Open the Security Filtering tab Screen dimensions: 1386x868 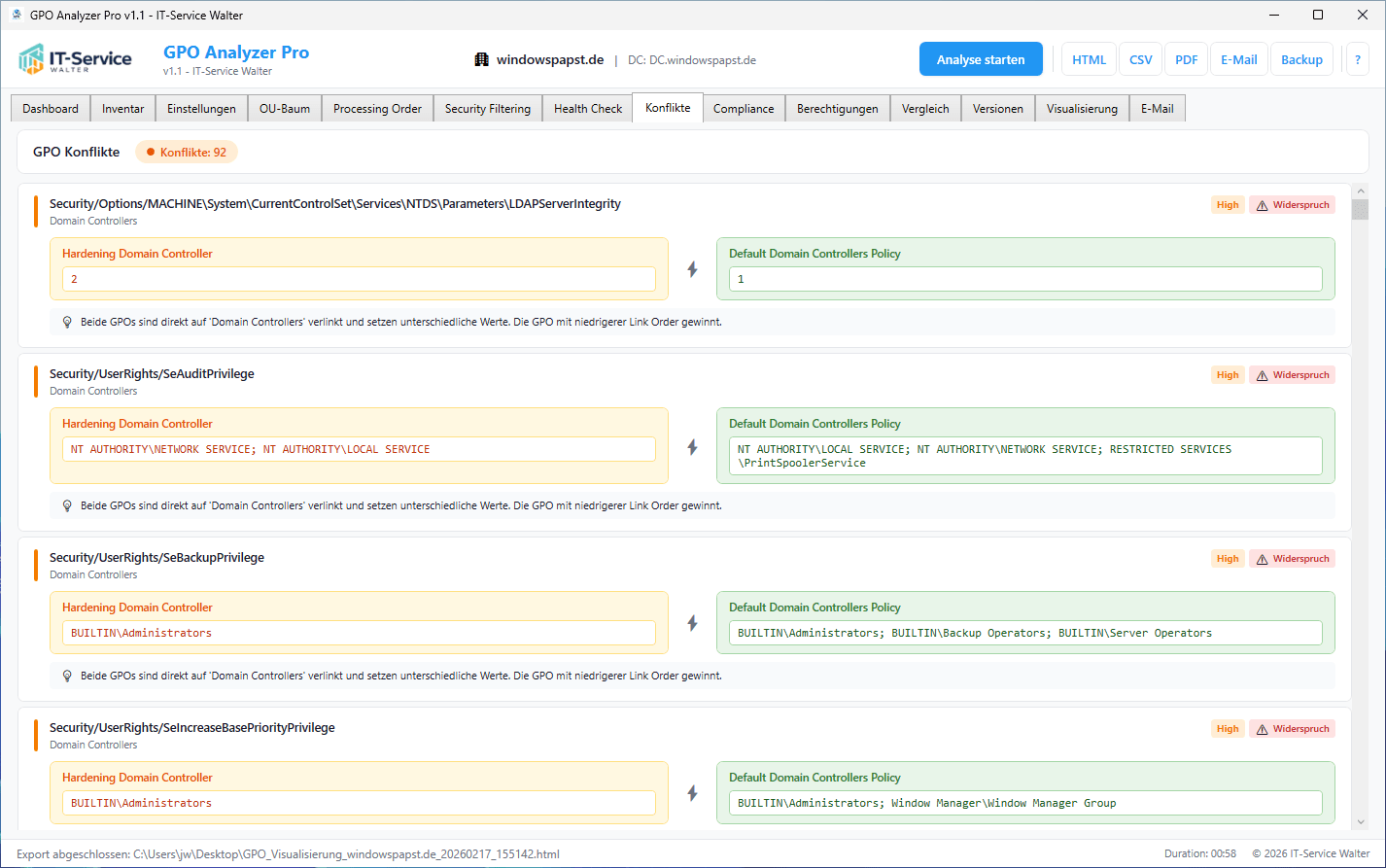[x=487, y=109]
